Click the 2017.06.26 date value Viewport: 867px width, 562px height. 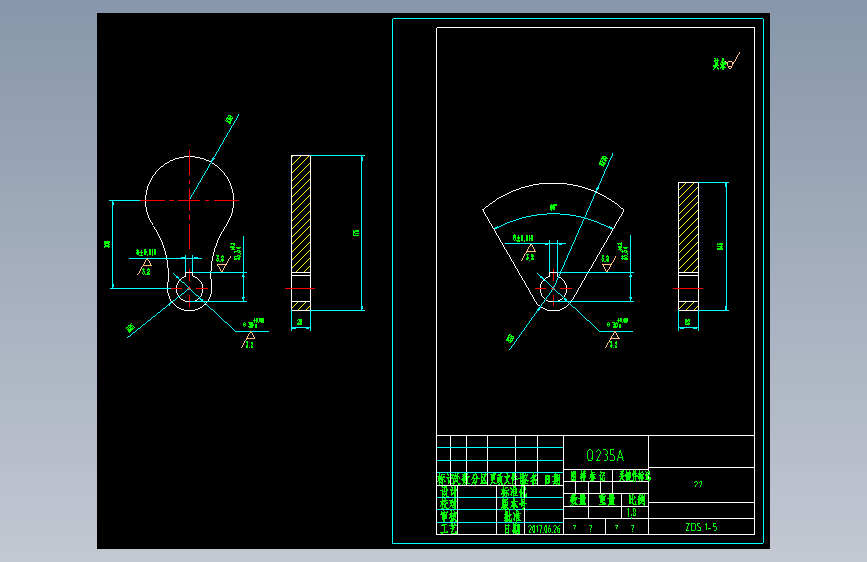coord(544,529)
